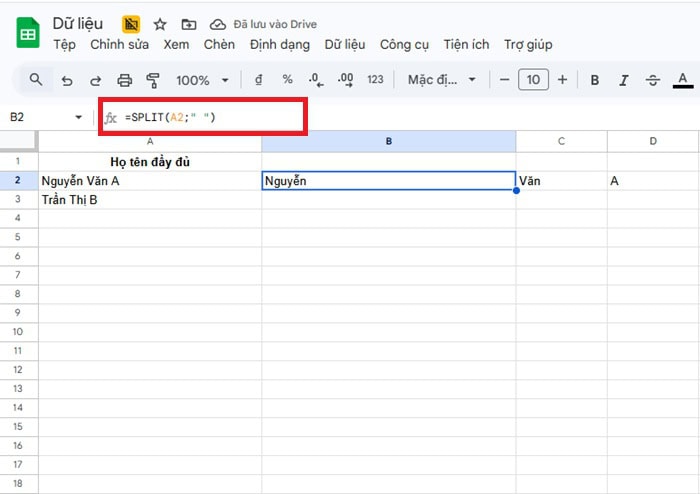Screen dimensions: 700x494
Task: Select the paint format tool
Action: point(153,80)
